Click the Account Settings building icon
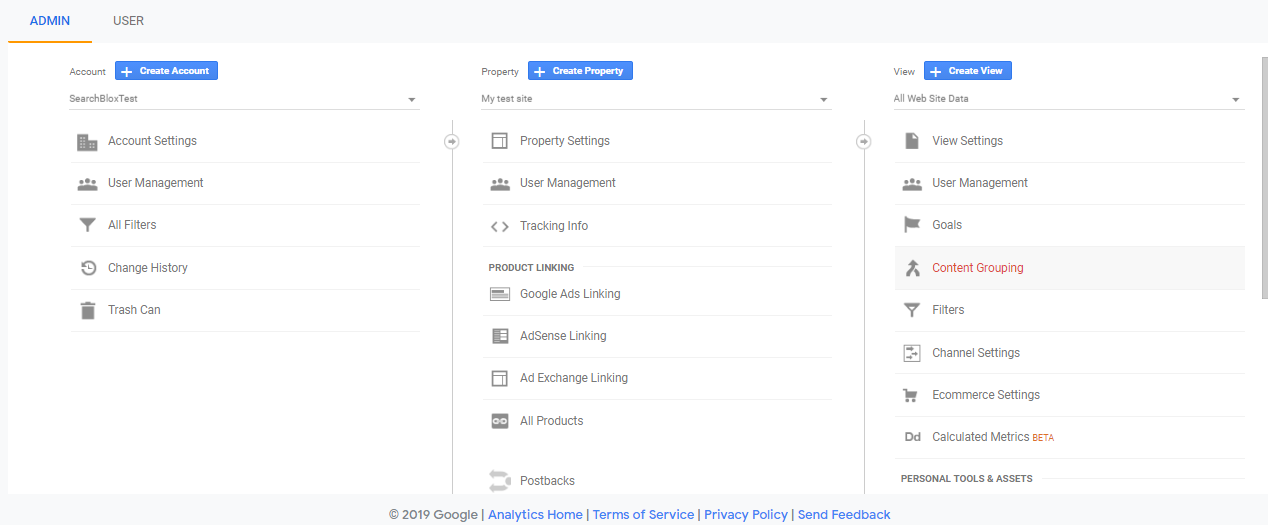 [x=88, y=141]
